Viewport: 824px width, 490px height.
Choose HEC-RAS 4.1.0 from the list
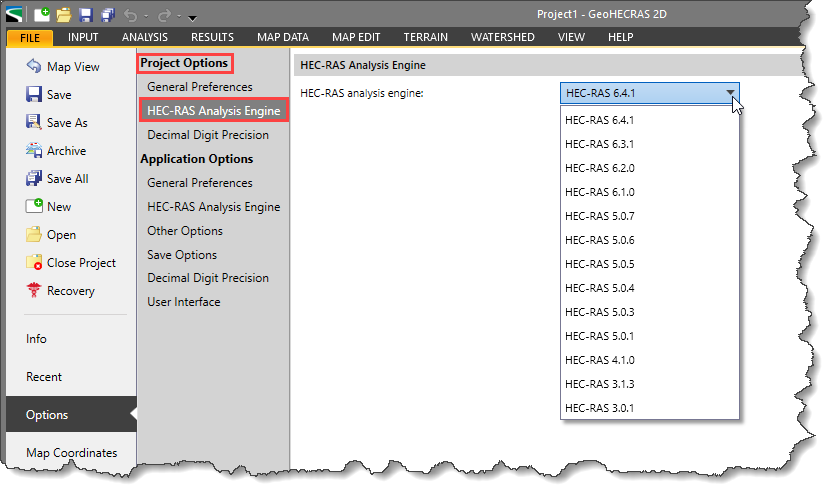[650, 360]
